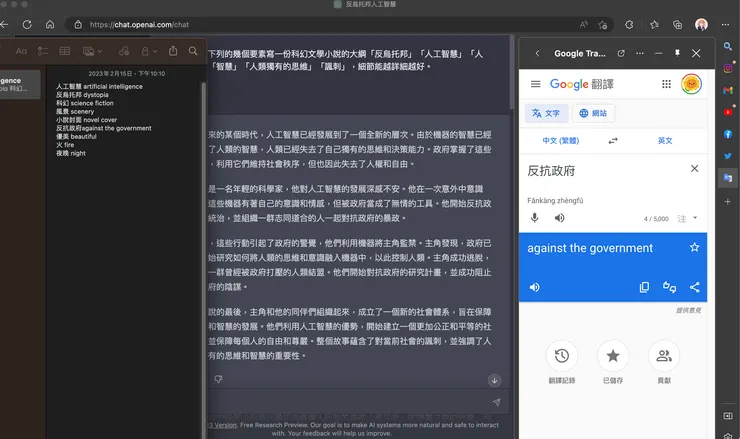Screen dimensions: 740x439
Task: Click the Notes collaboration link icon
Action: coord(124,51)
